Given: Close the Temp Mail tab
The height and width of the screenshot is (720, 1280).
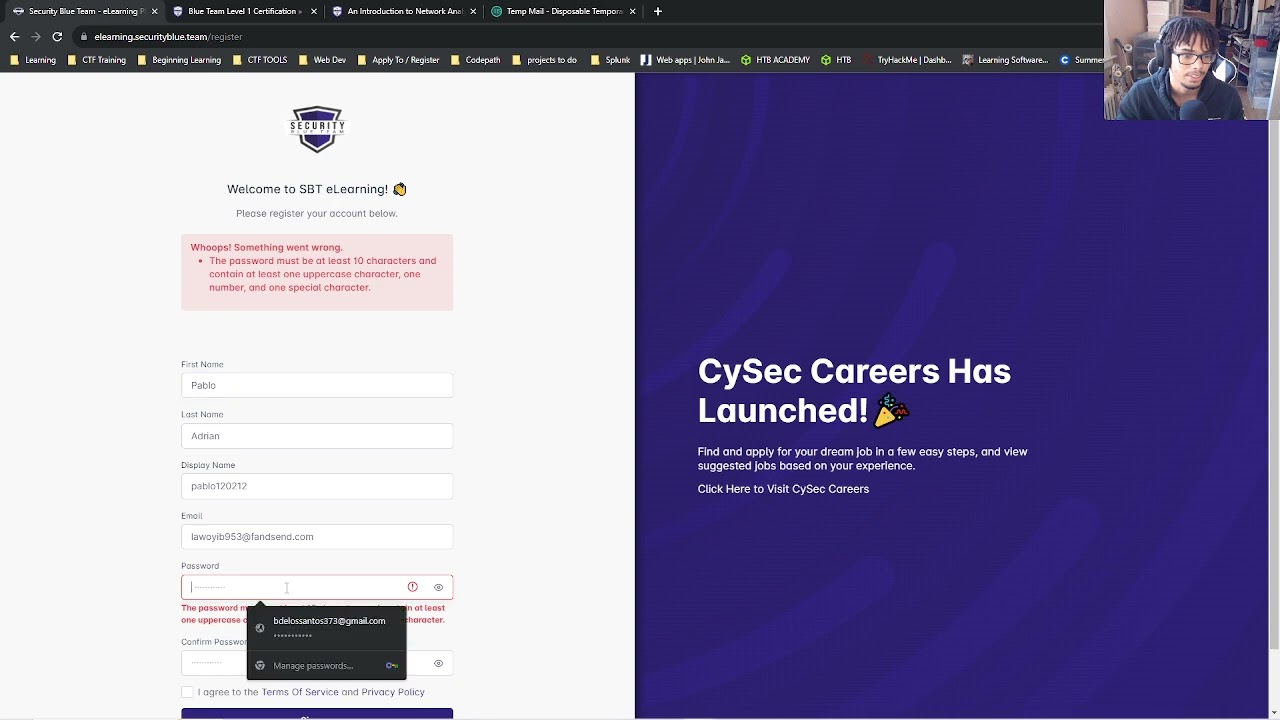Looking at the screenshot, I should coord(632,11).
